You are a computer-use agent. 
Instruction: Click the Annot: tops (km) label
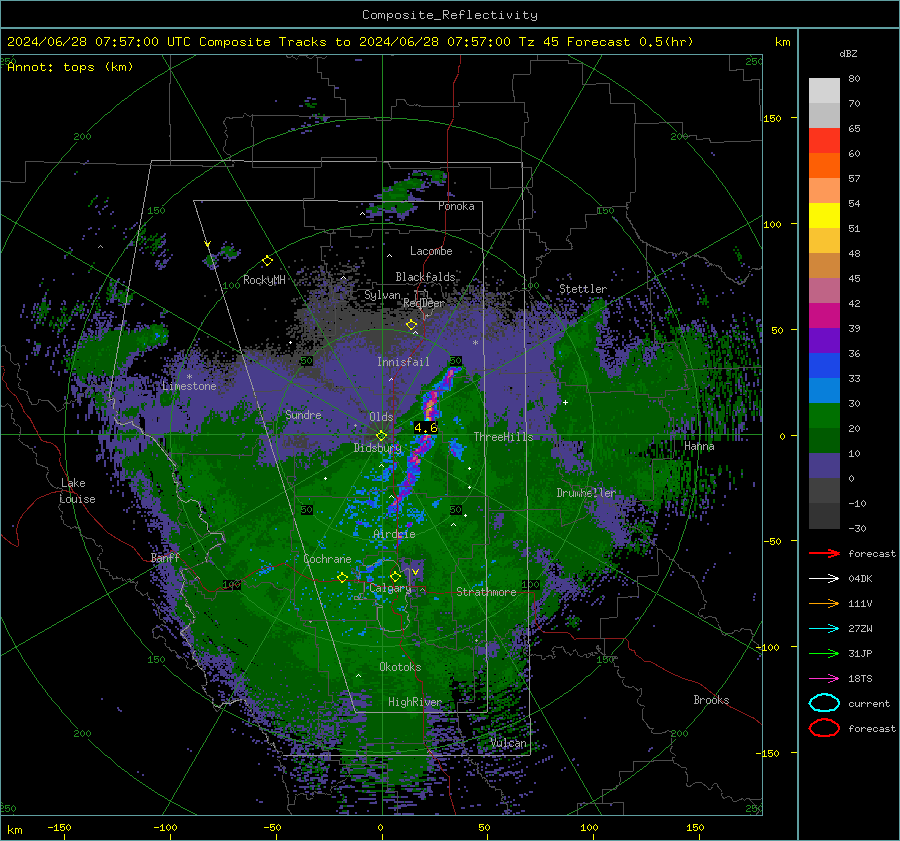click(x=70, y=67)
